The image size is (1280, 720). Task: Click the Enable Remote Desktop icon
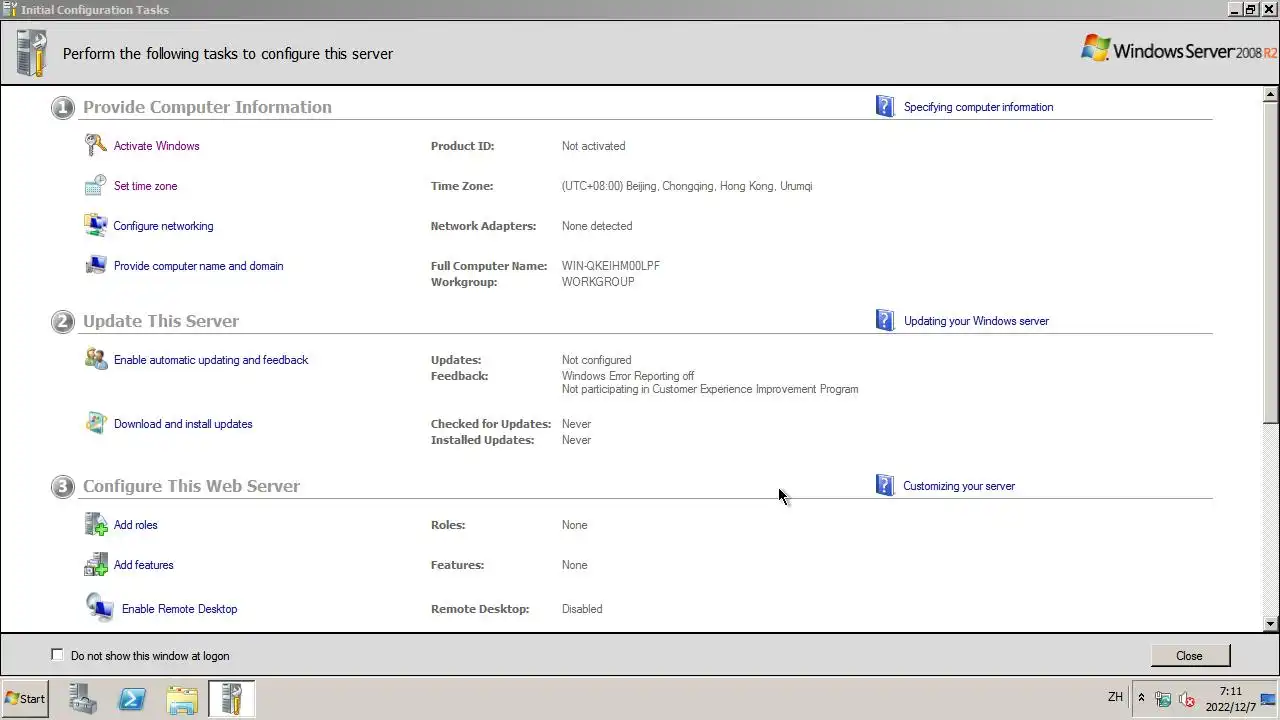[x=99, y=608]
